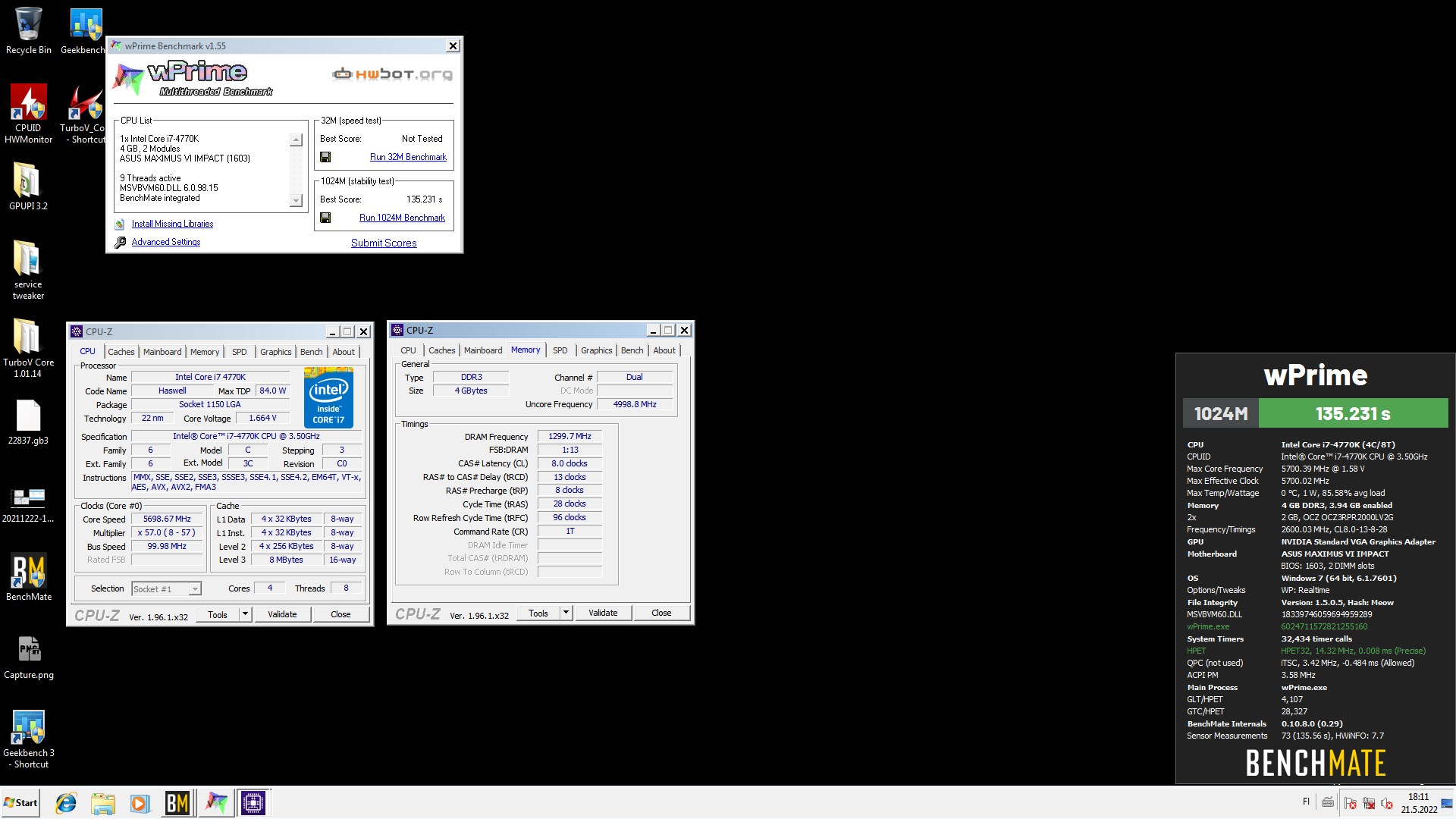
Task: Click Close button in left CPU-Z window
Action: click(340, 614)
